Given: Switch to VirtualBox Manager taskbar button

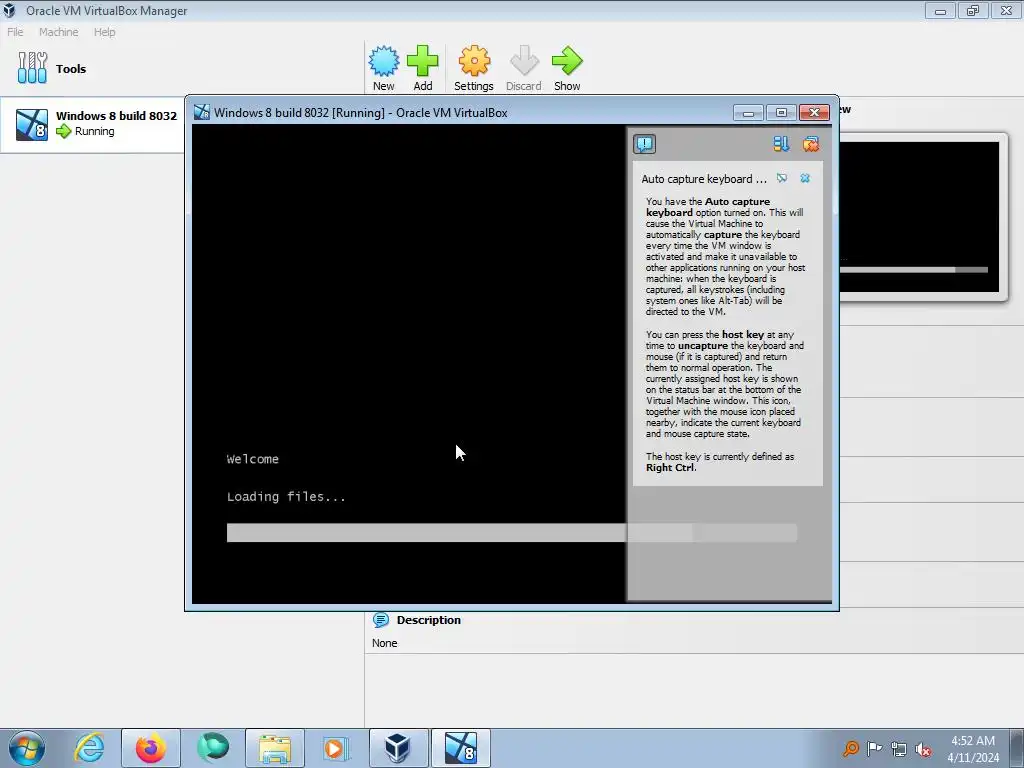Looking at the screenshot, I should [x=398, y=748].
